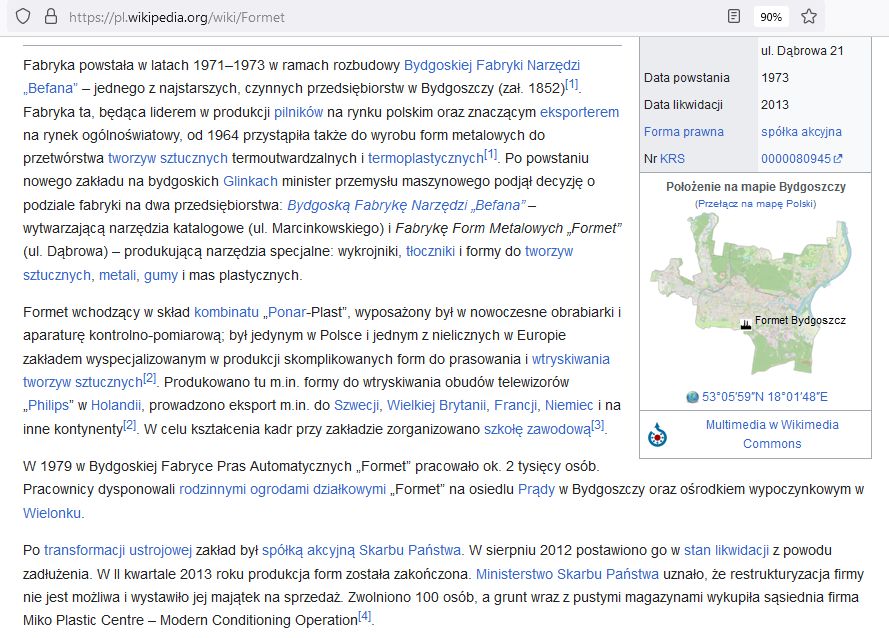This screenshot has width=889, height=638.
Task: Open the Niemiec link
Action: (569, 405)
